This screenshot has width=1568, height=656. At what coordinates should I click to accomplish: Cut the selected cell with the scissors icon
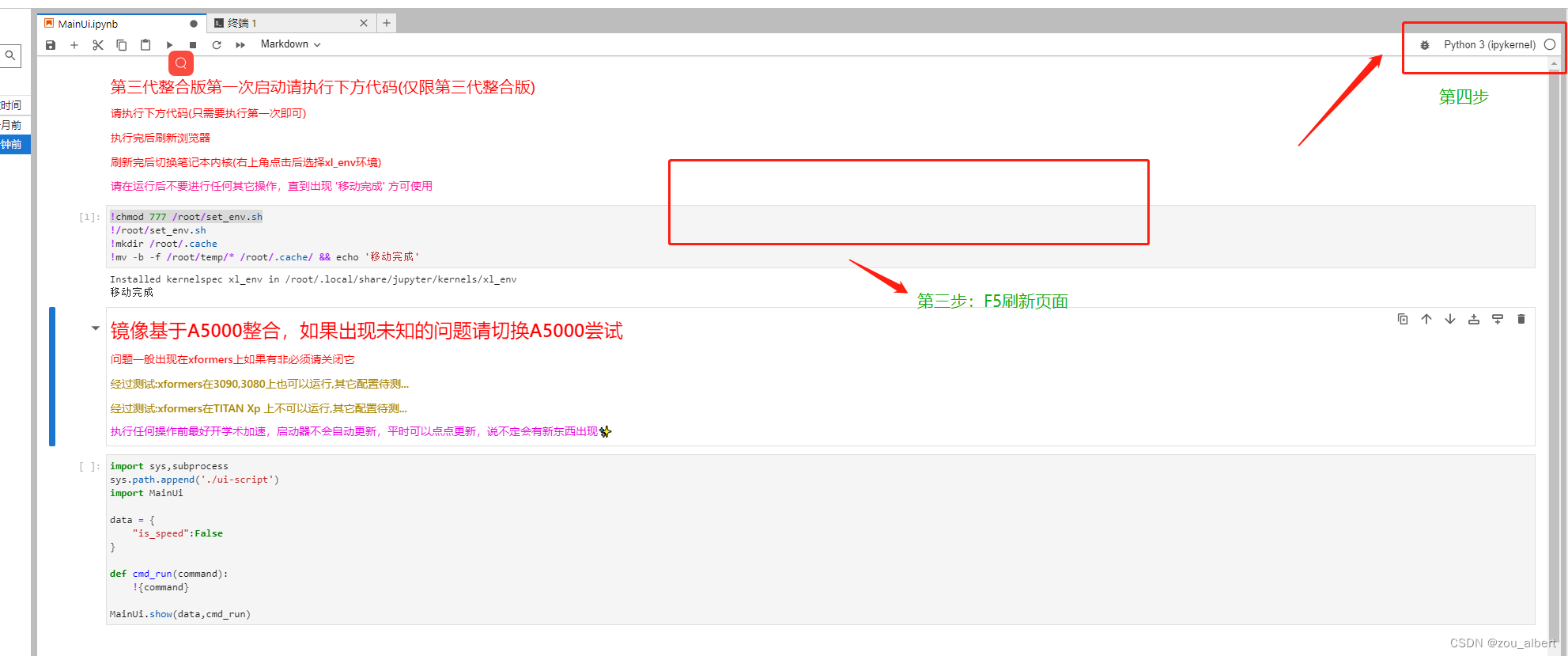pyautogui.click(x=98, y=45)
